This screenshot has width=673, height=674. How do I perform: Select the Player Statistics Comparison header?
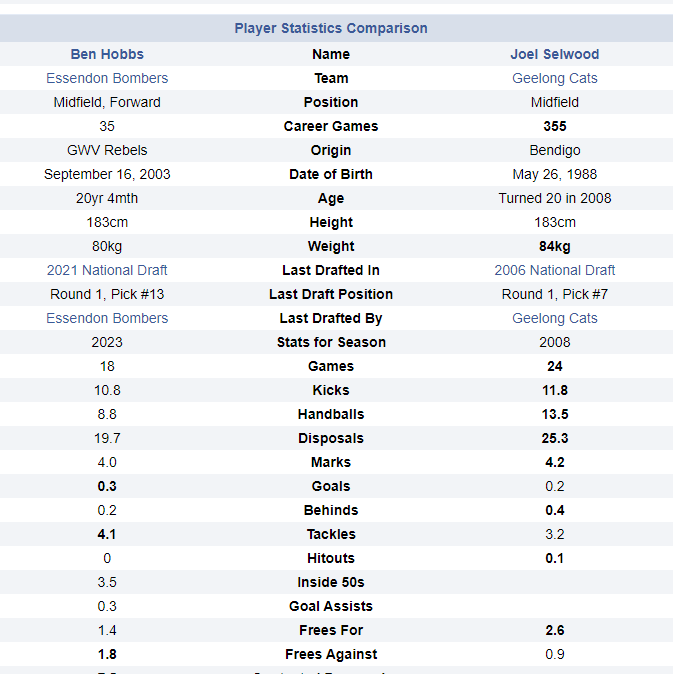click(330, 28)
